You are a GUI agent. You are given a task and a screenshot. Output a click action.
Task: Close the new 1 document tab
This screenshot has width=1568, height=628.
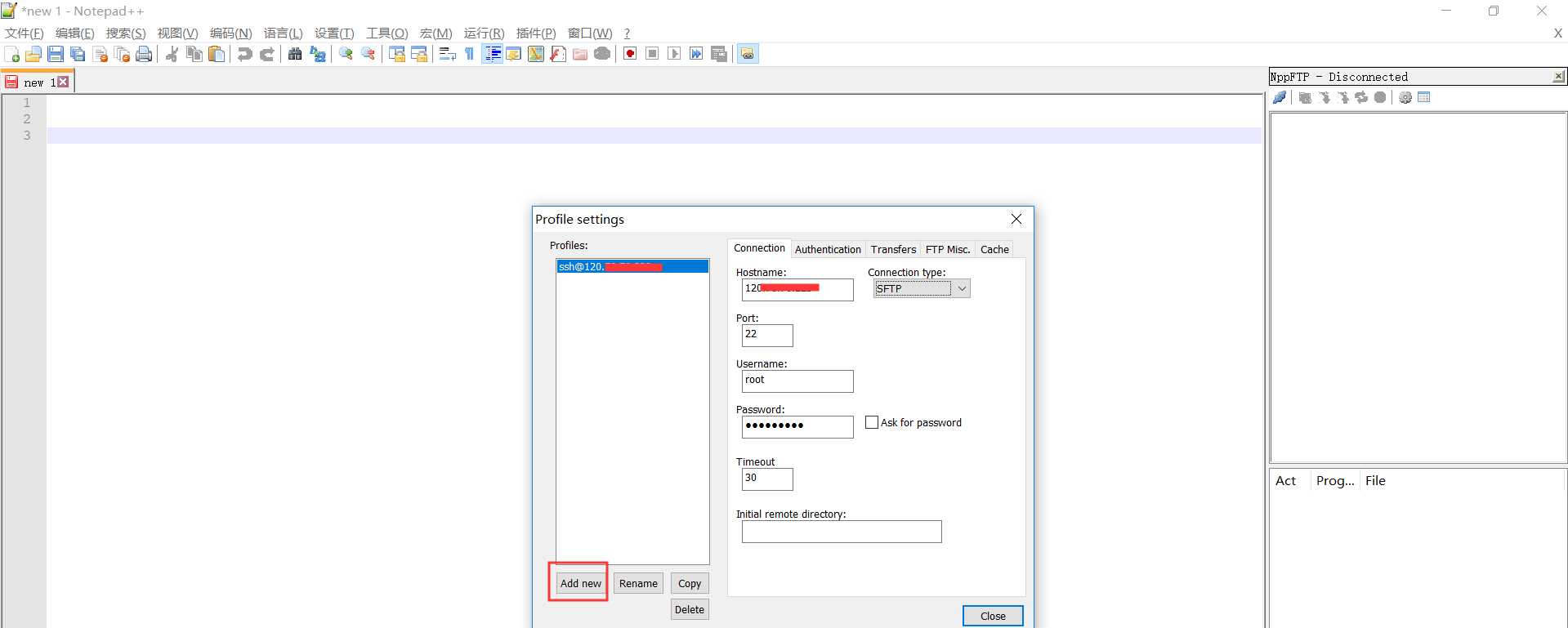[x=63, y=82]
